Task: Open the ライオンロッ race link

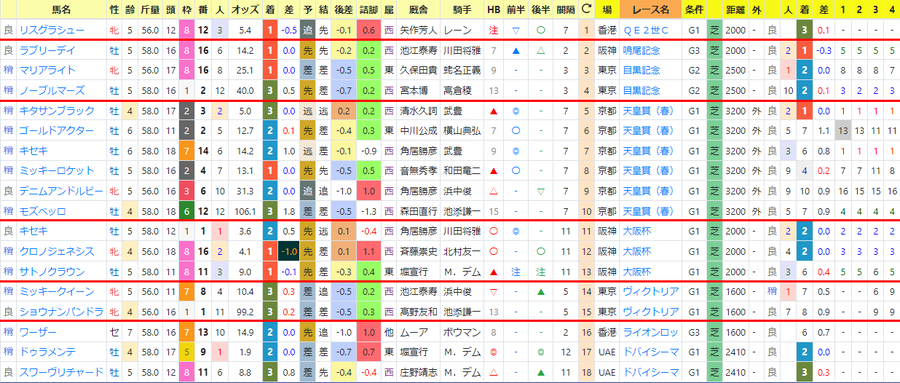Action: click(651, 332)
